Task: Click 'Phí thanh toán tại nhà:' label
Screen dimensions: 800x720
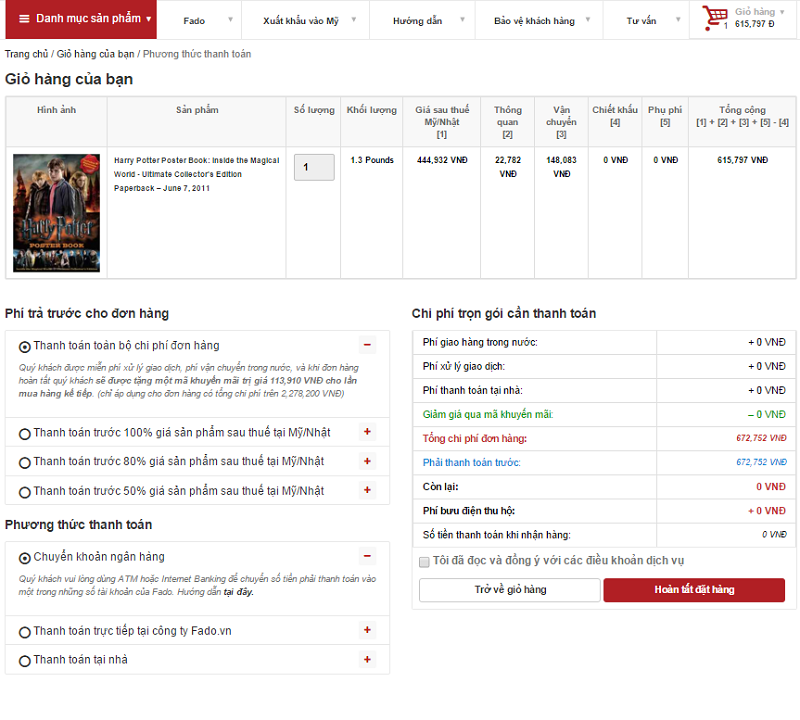Action: coord(472,390)
